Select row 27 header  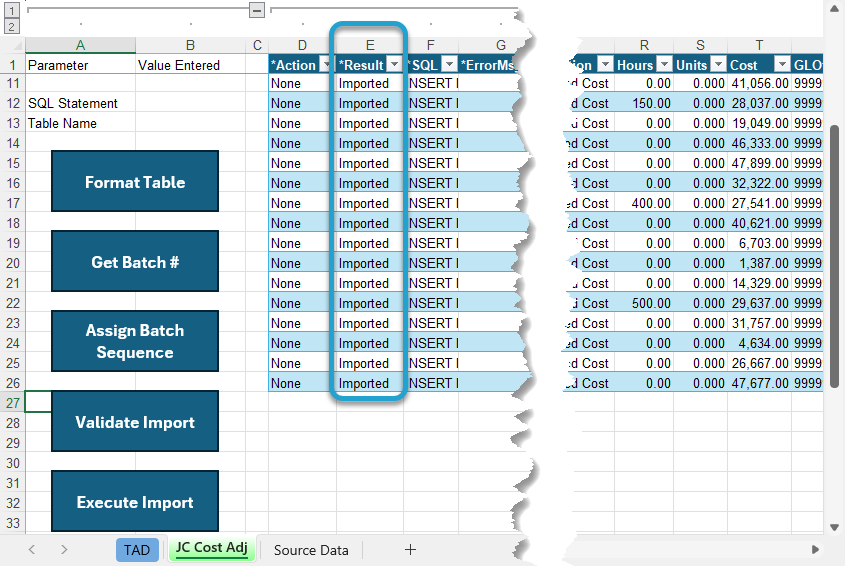[x=13, y=403]
